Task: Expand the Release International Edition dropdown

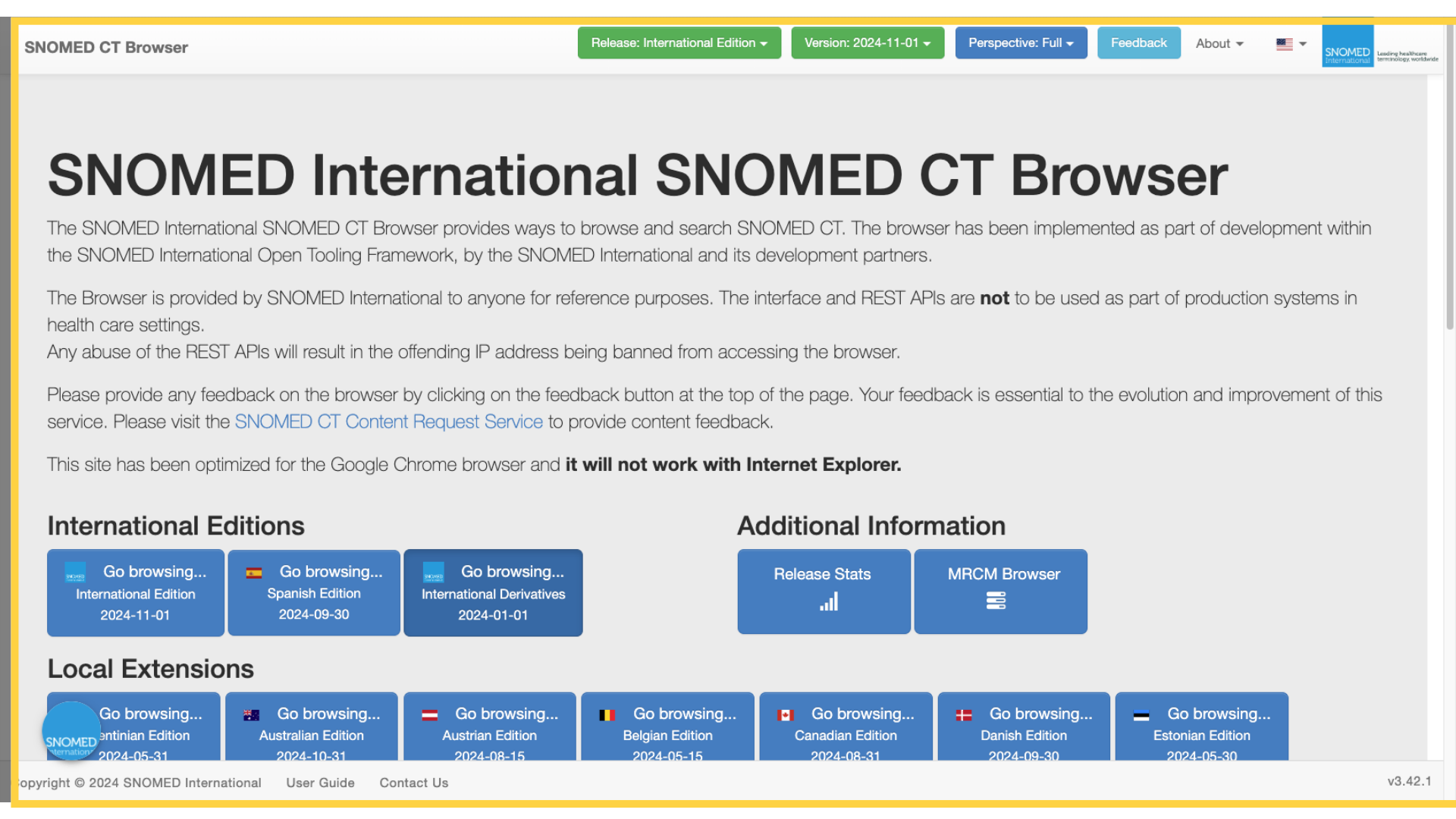Action: pyautogui.click(x=680, y=43)
